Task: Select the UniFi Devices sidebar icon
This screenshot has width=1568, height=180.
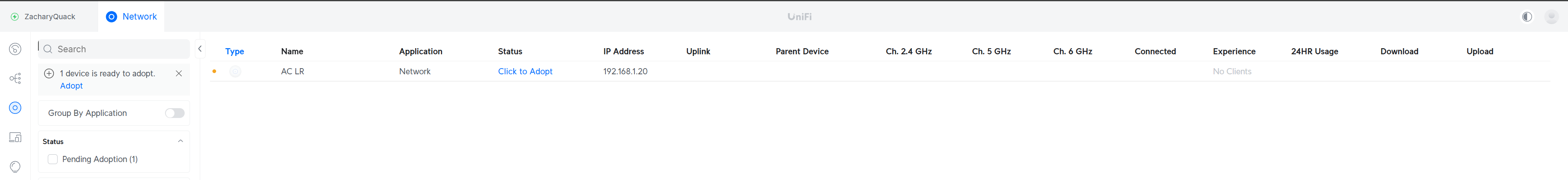Action: (15, 108)
